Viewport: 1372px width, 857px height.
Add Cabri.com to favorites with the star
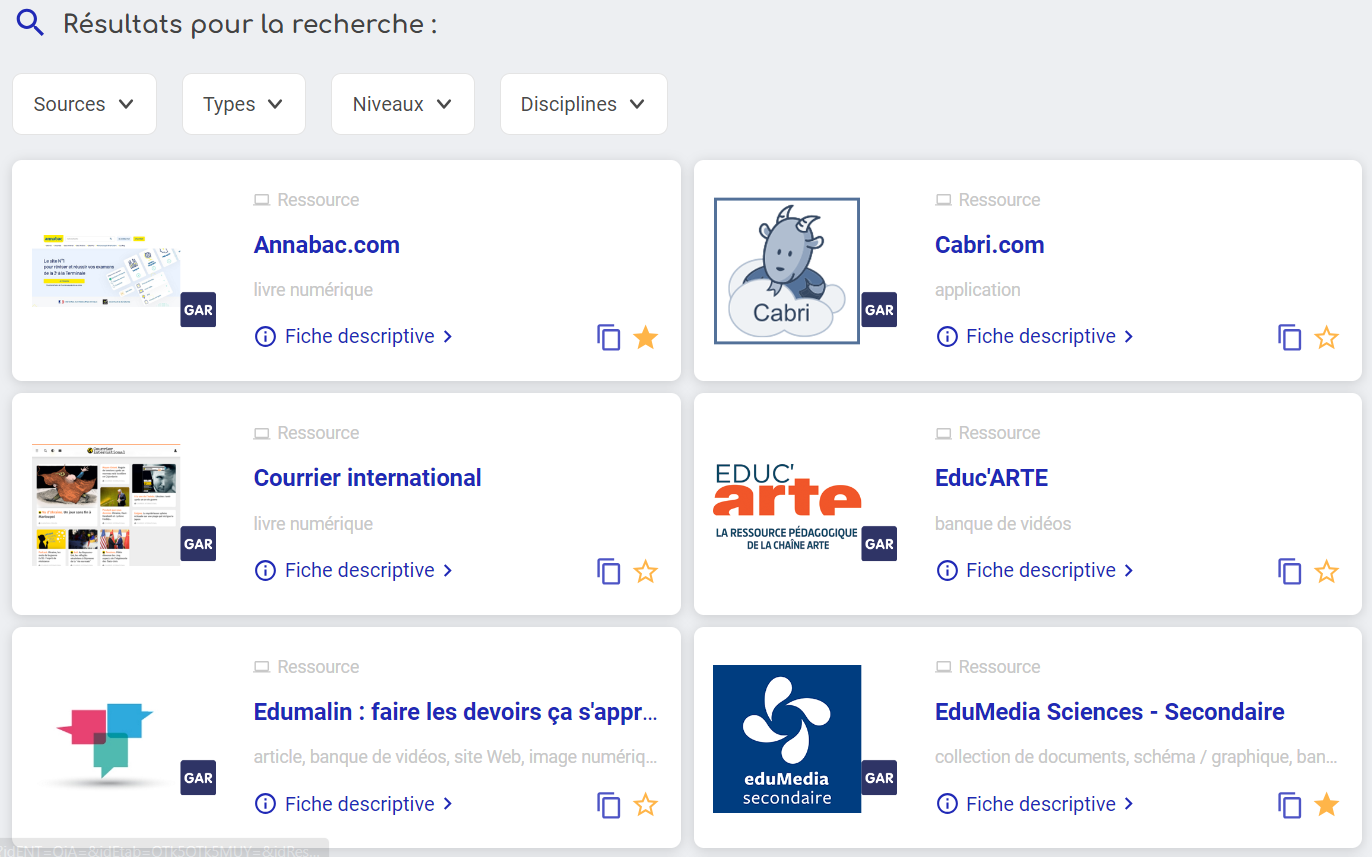1326,338
